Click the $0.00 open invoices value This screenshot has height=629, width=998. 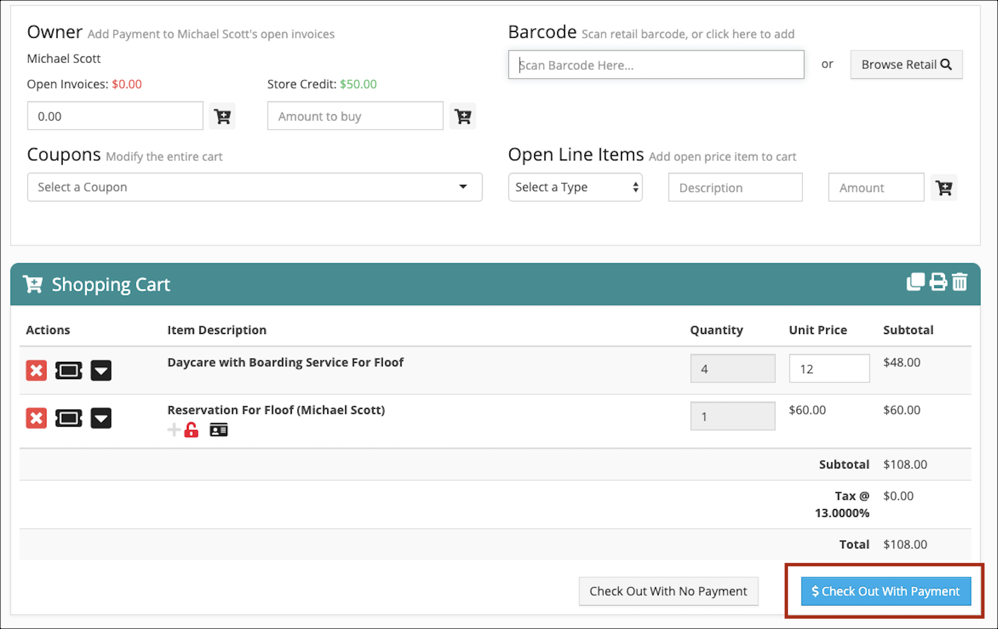pyautogui.click(x=127, y=84)
